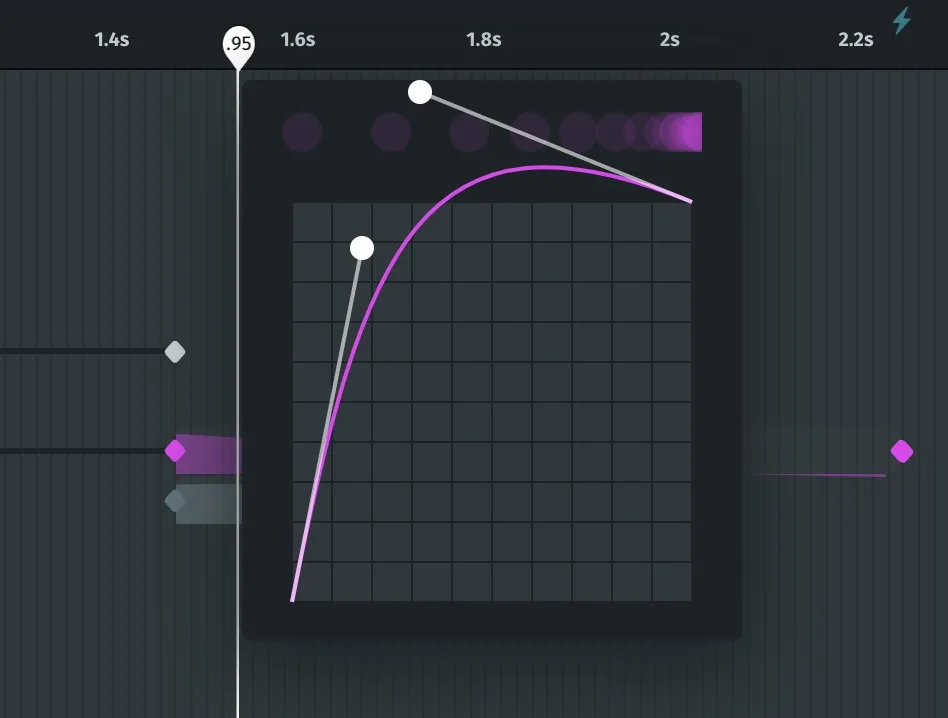The height and width of the screenshot is (718, 948).
Task: Select the pink keyframe diamond at the right edge
Action: tap(900, 452)
